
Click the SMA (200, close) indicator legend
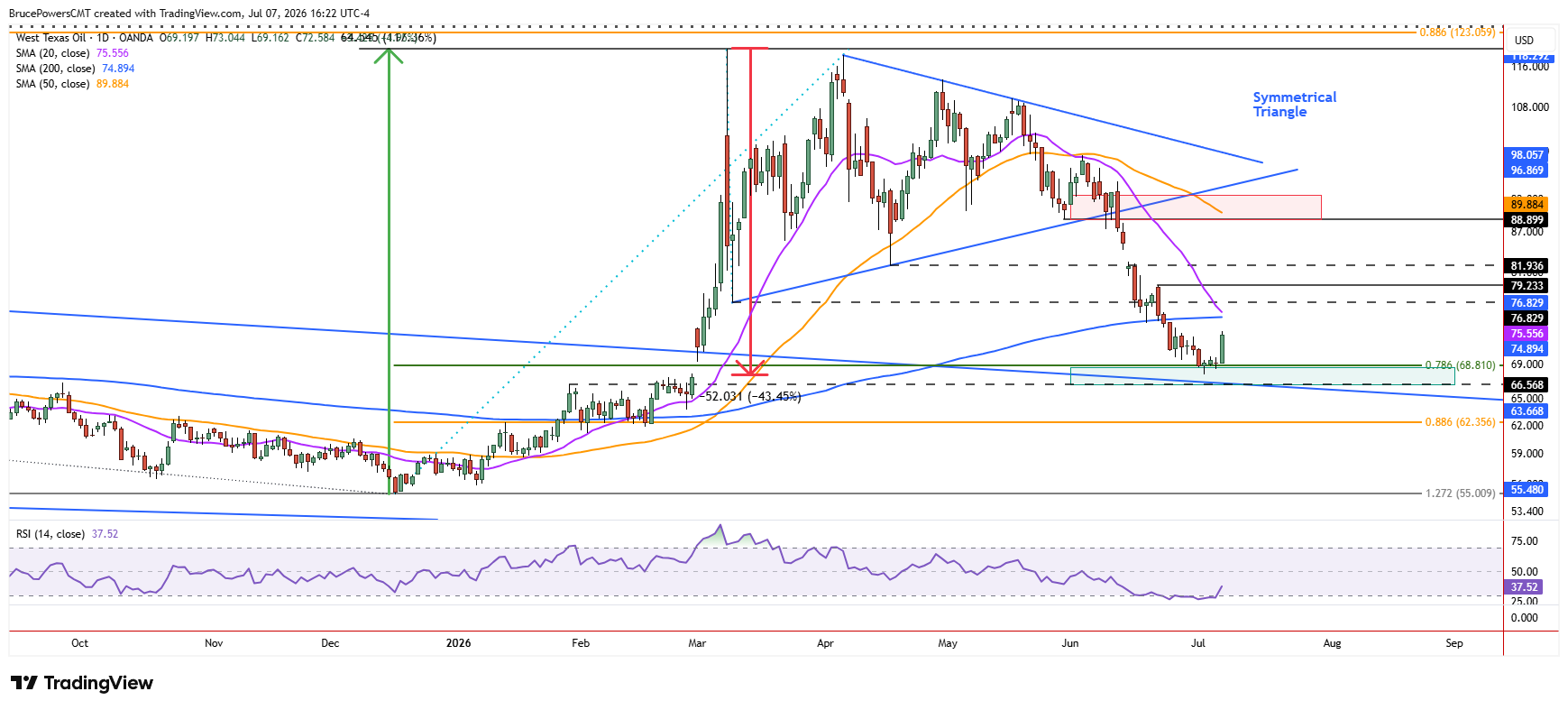click(x=75, y=69)
